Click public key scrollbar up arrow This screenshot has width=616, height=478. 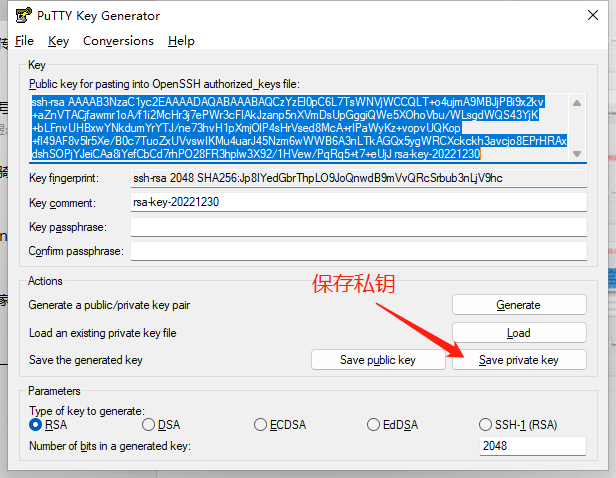tap(576, 103)
